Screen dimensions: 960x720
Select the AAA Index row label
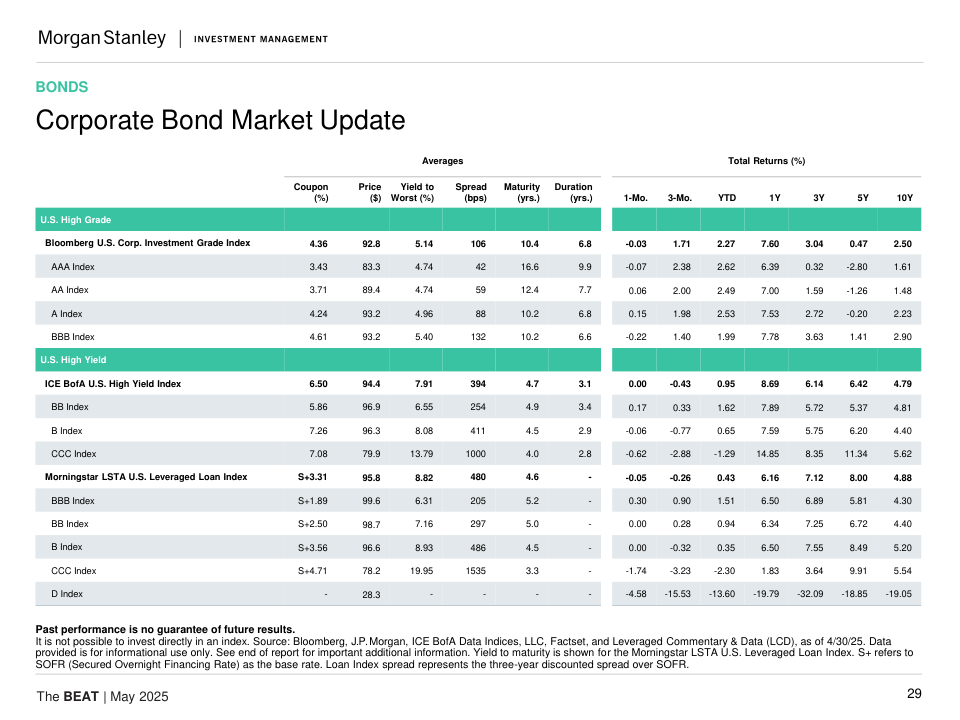[73, 266]
